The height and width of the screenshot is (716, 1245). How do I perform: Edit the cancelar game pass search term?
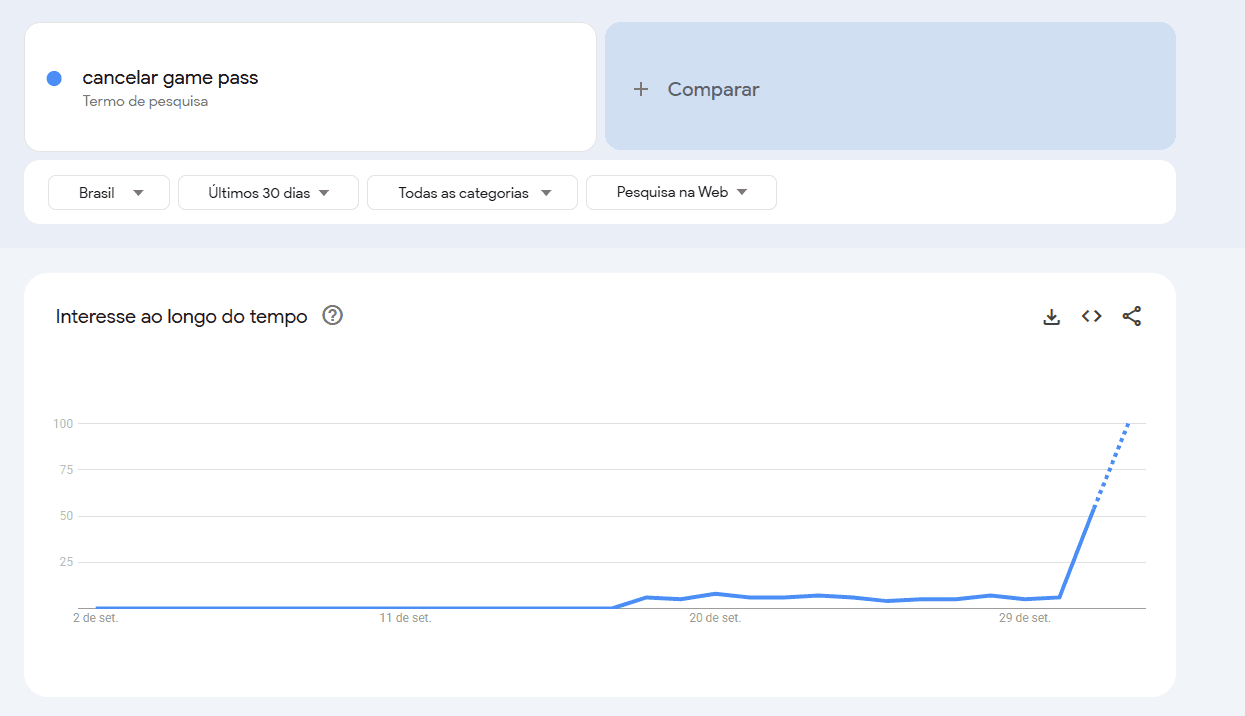[x=170, y=78]
